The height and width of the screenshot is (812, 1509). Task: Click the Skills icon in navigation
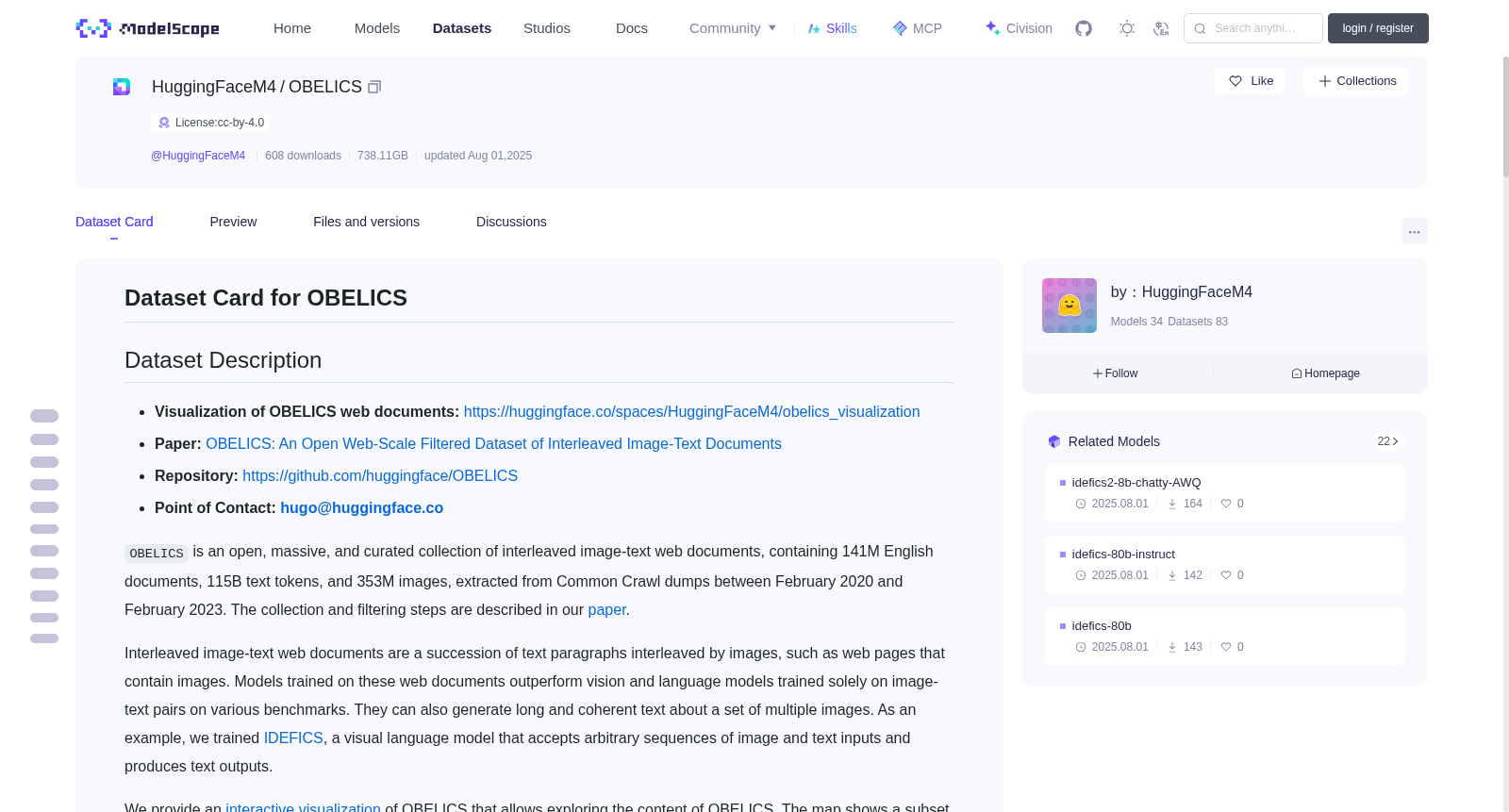coord(814,28)
